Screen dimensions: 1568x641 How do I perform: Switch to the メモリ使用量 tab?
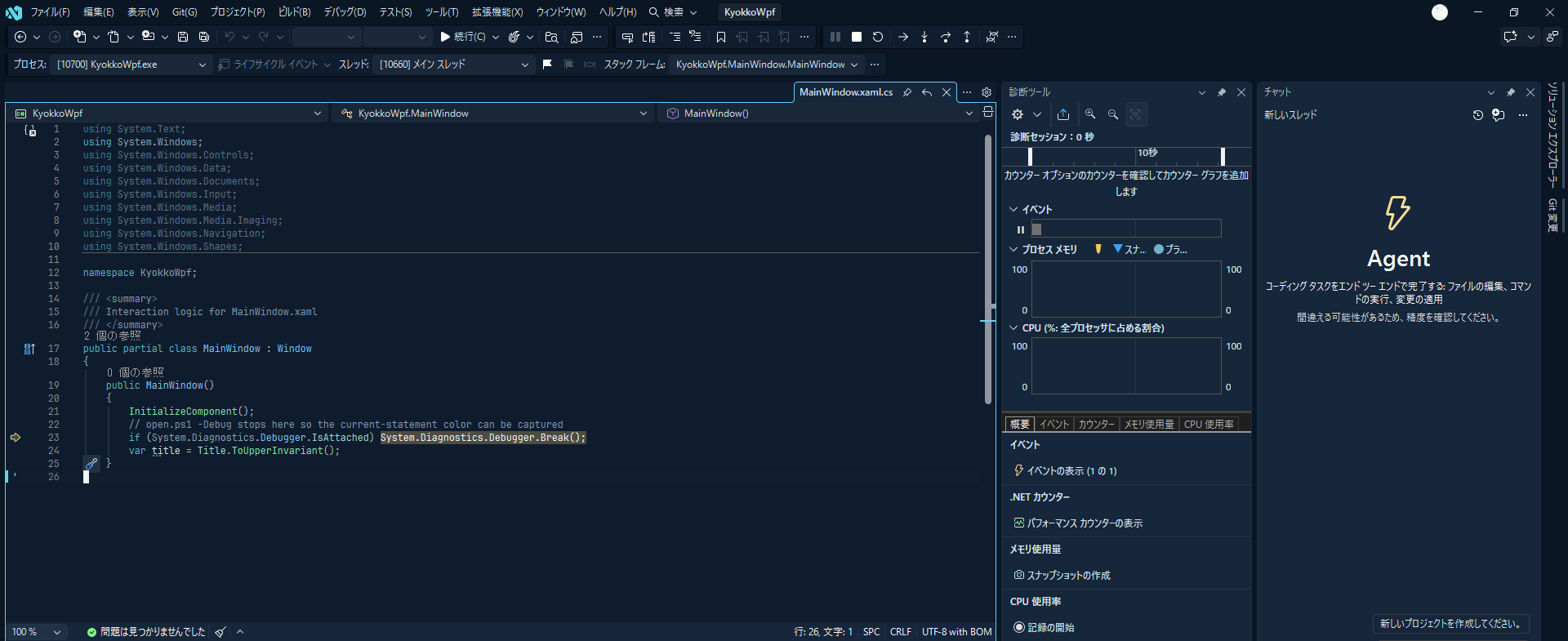[x=1149, y=424]
